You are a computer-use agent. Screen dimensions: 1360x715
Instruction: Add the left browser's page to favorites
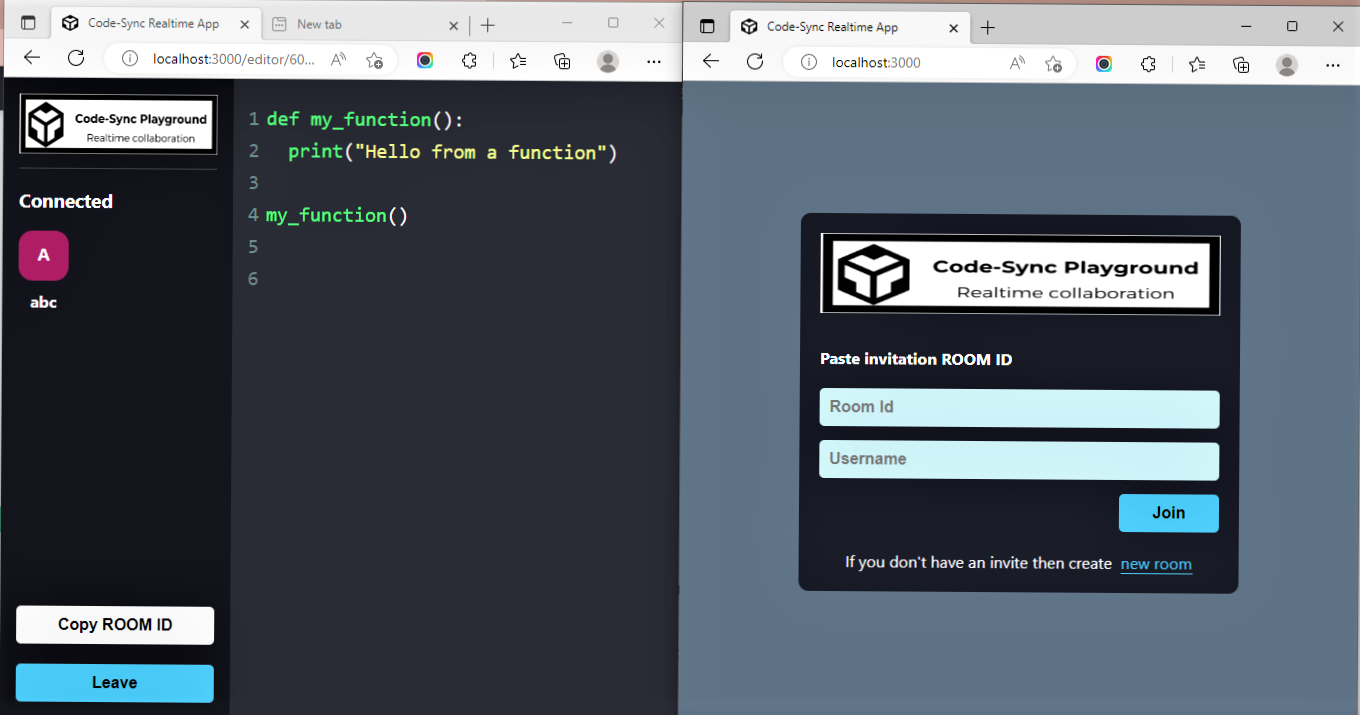(x=374, y=60)
